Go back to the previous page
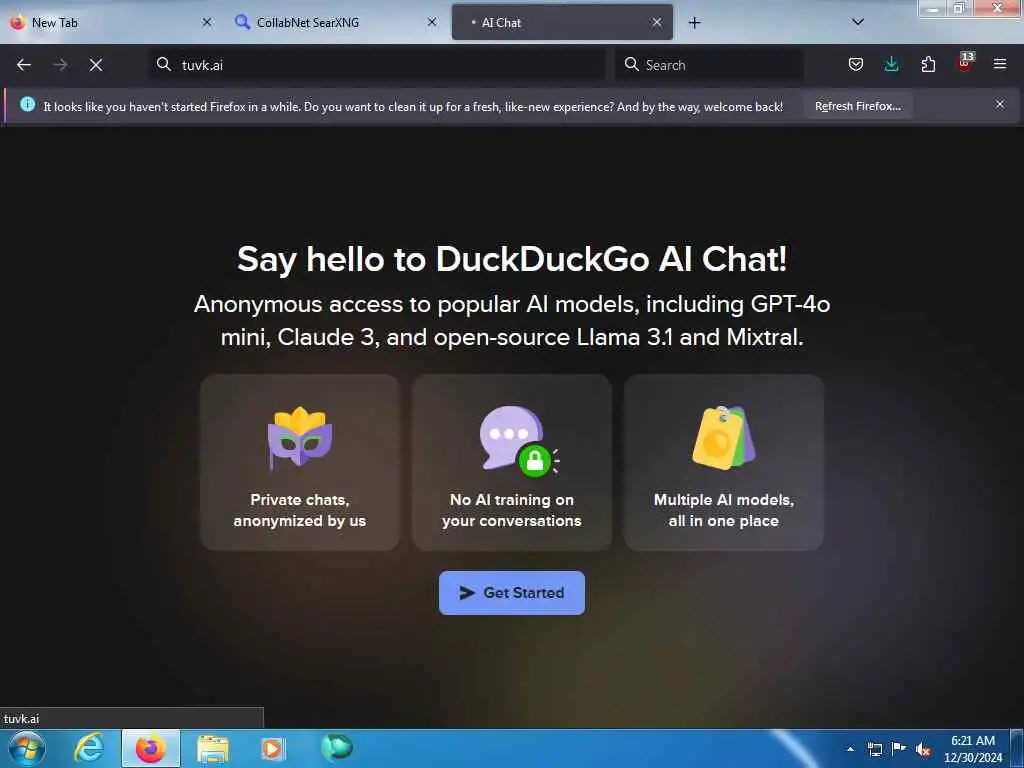Image resolution: width=1024 pixels, height=768 pixels. 24,65
